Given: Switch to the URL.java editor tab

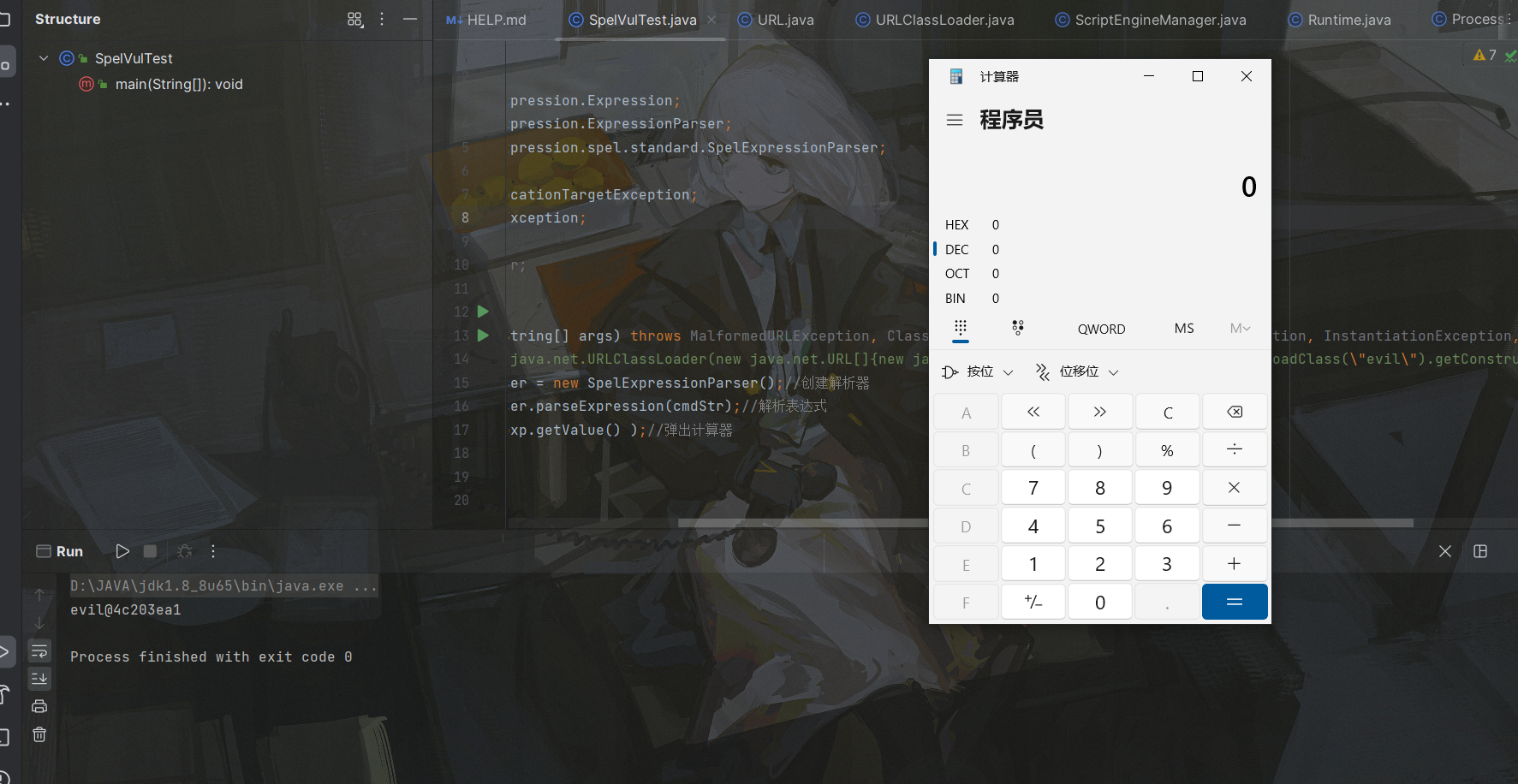Looking at the screenshot, I should 782,19.
